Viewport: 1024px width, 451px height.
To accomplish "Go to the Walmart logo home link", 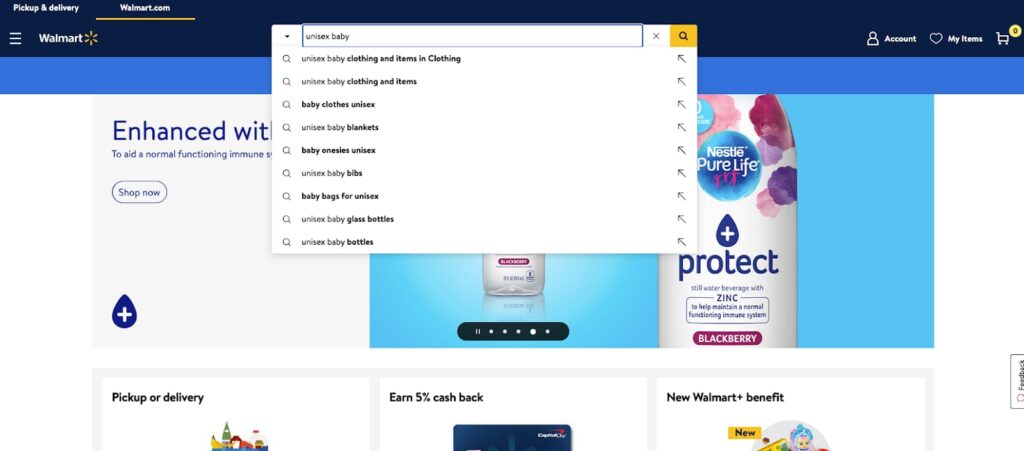I will coord(68,39).
